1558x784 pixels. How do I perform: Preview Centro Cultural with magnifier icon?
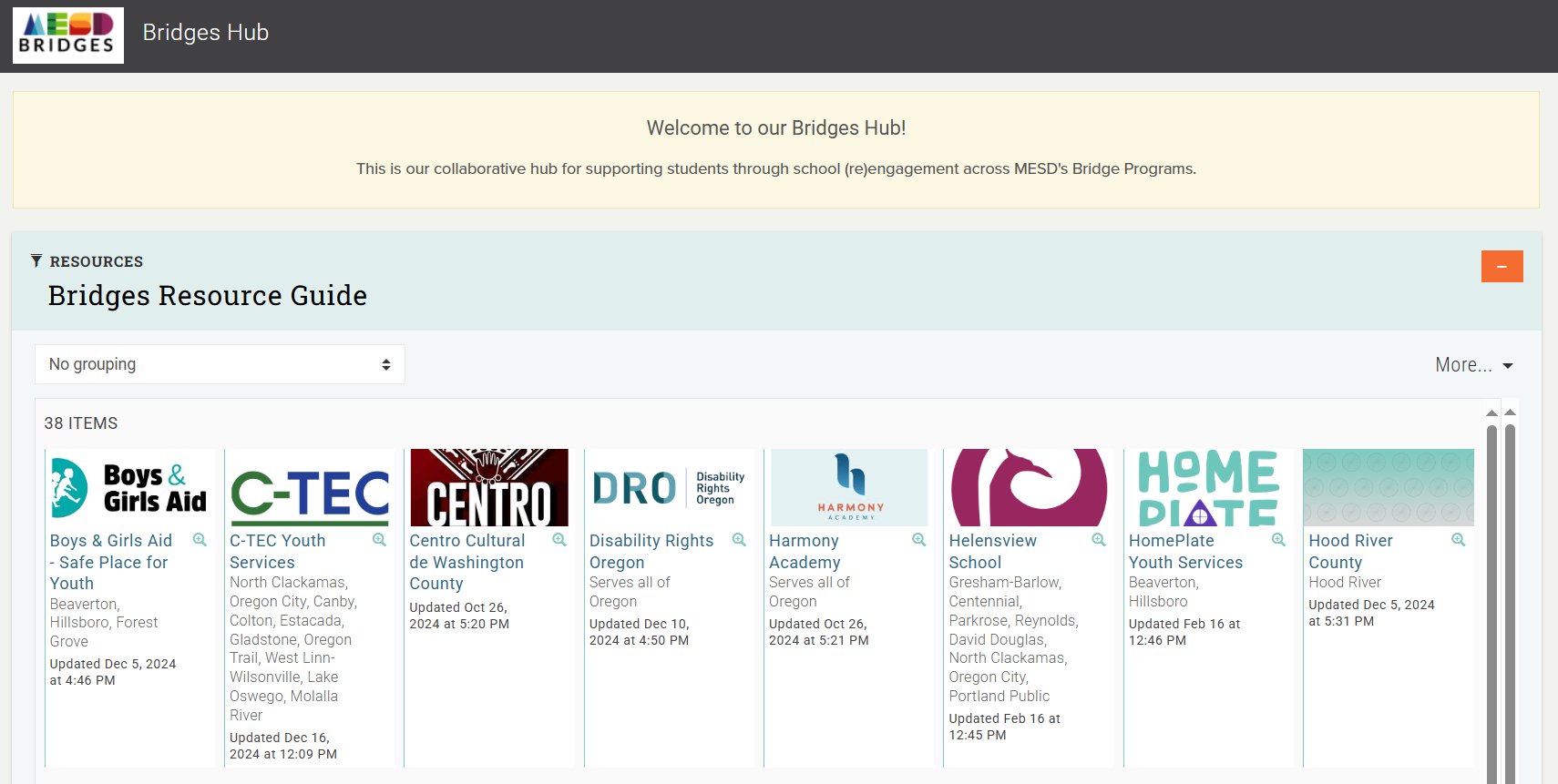click(x=559, y=540)
